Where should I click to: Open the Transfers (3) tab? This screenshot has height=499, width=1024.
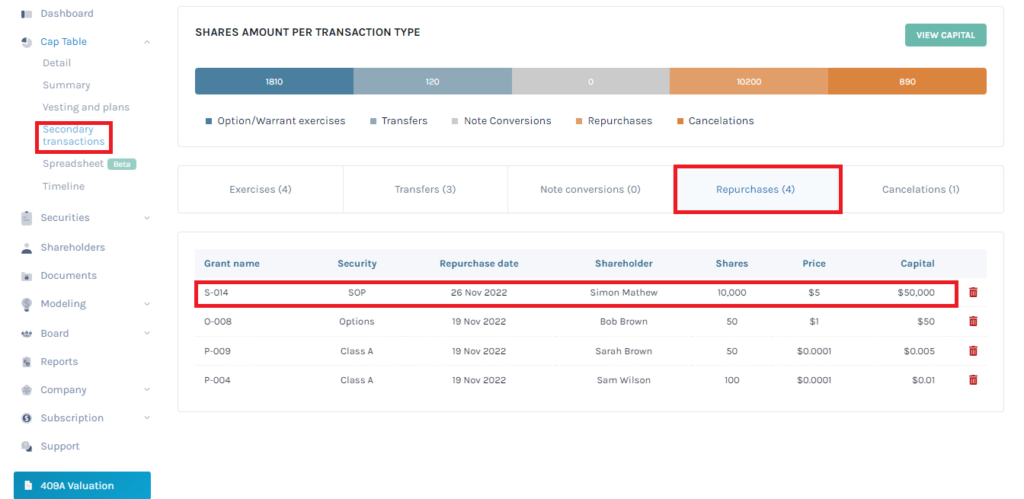tap(425, 189)
